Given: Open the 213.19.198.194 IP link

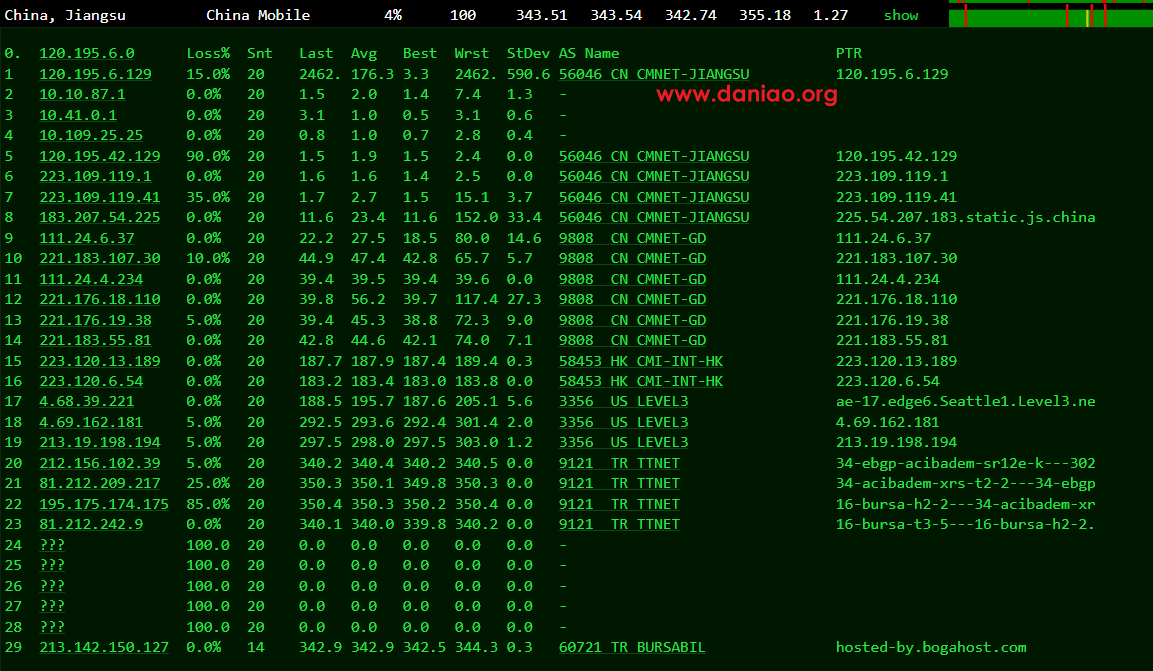Looking at the screenshot, I should click(99, 442).
